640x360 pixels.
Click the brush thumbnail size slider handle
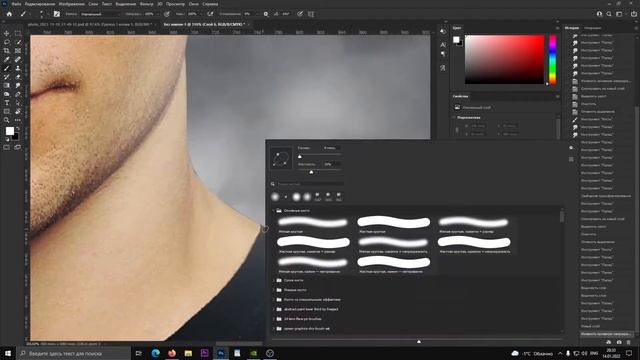point(419,341)
